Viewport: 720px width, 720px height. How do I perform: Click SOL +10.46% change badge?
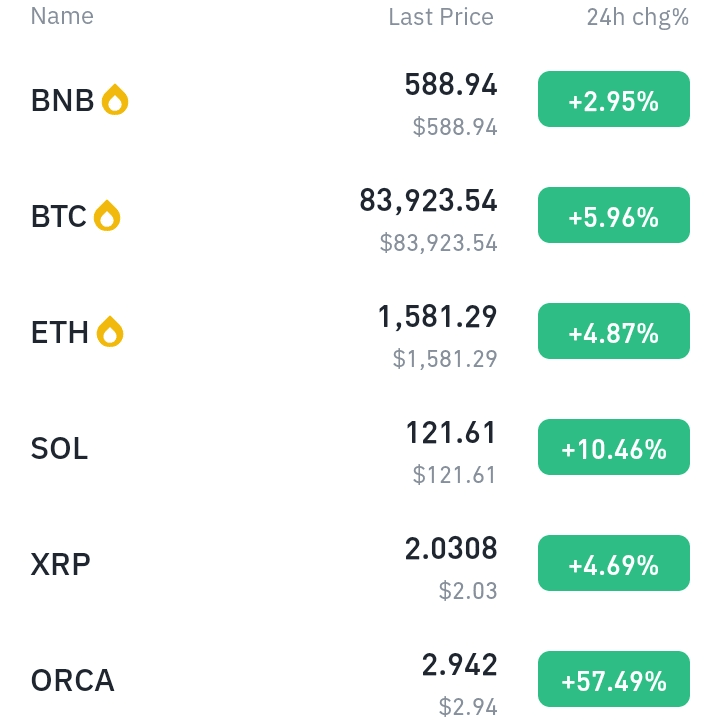614,447
